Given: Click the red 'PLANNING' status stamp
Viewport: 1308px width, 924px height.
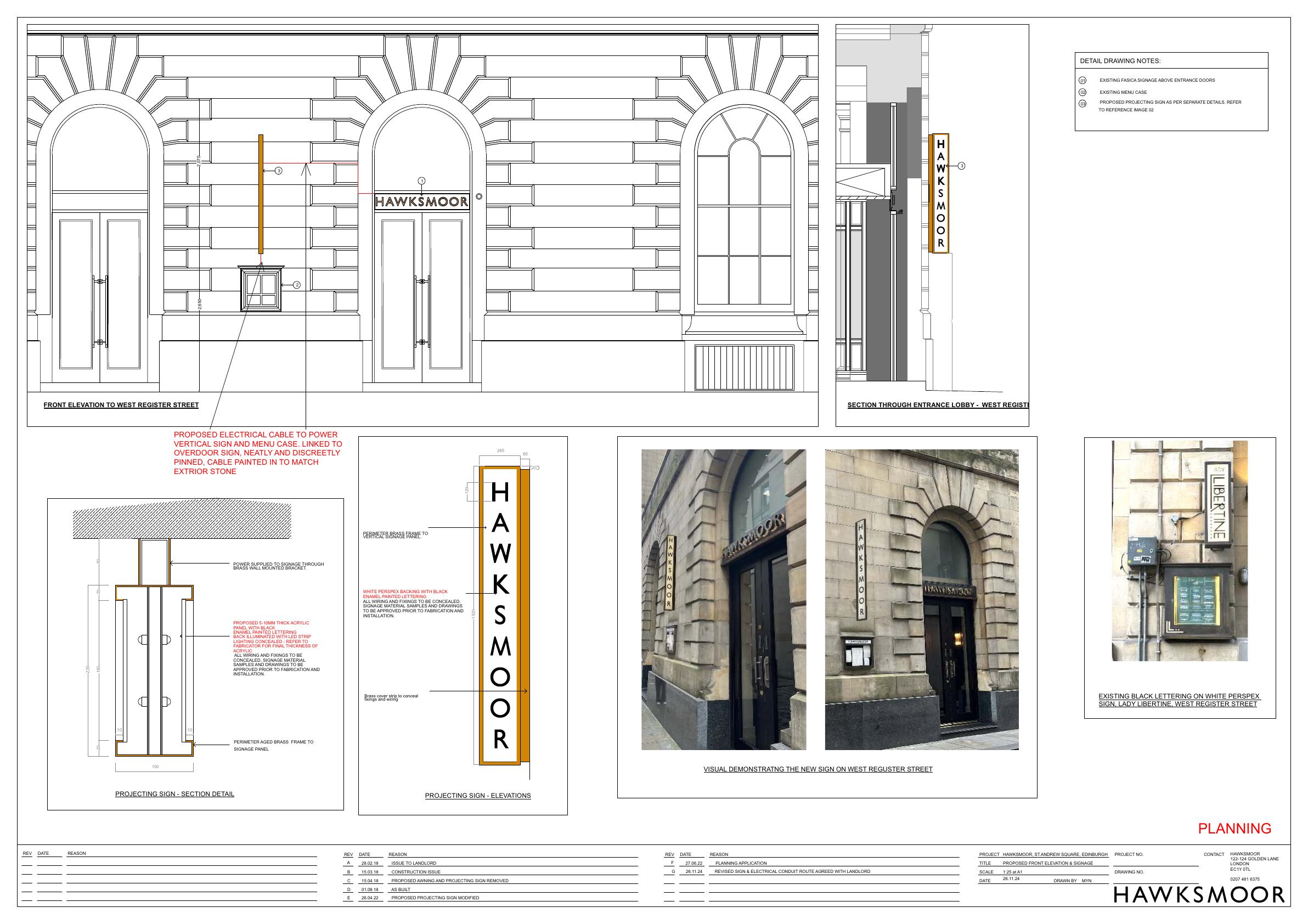Looking at the screenshot, I should [1234, 829].
